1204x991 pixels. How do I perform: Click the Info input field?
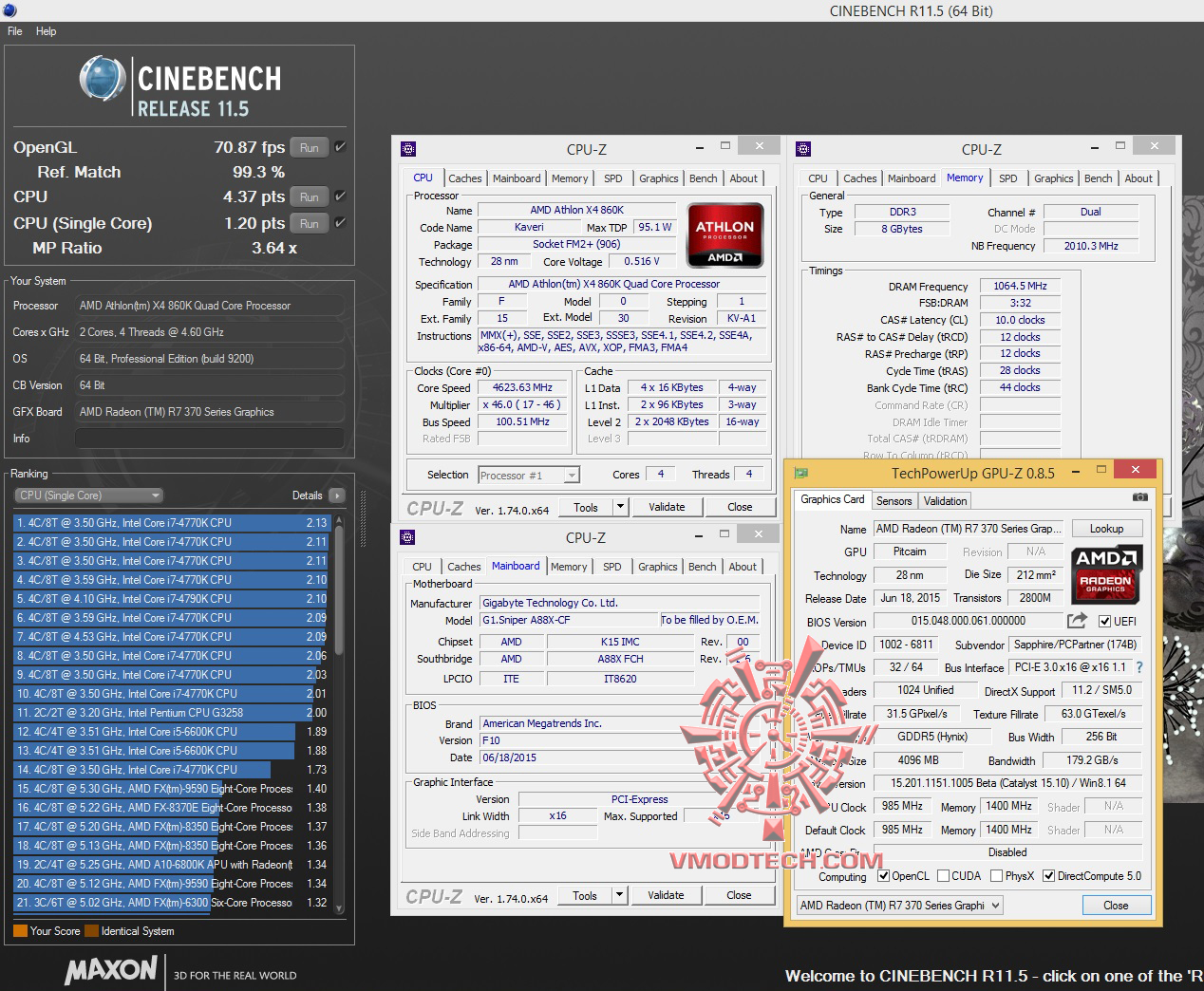[209, 439]
